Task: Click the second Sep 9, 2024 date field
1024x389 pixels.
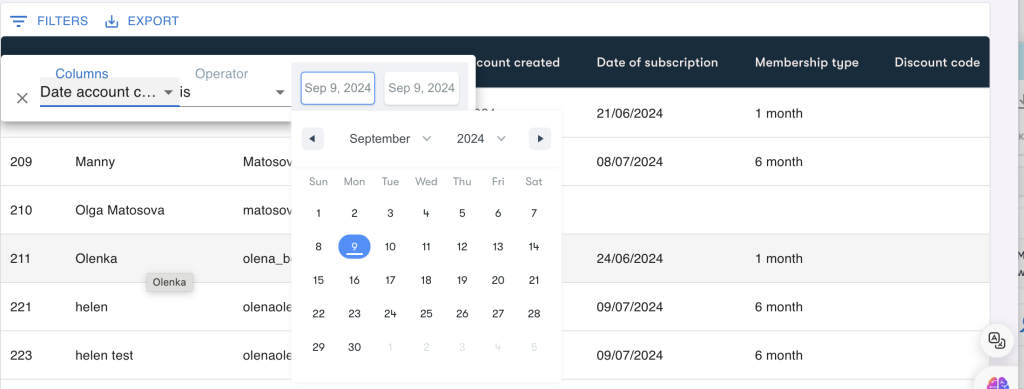Action: tap(421, 88)
